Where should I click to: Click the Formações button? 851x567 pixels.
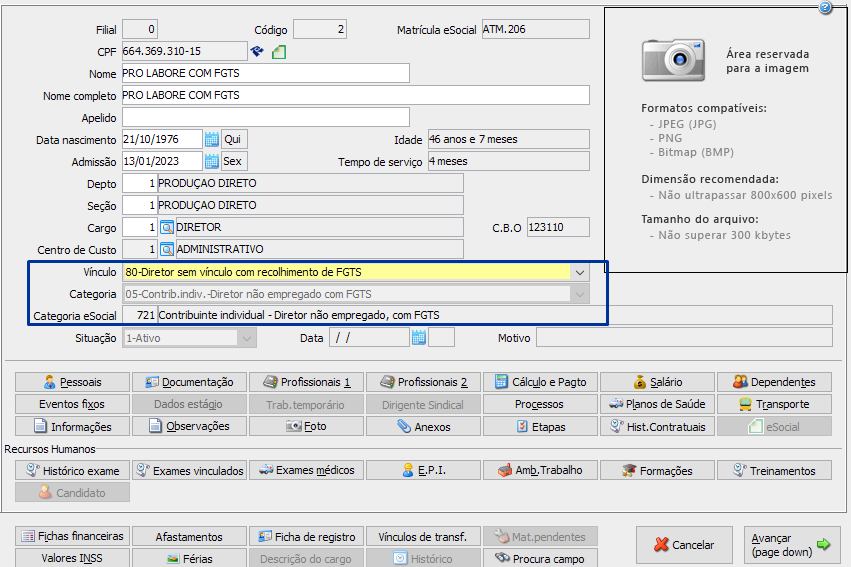point(657,470)
